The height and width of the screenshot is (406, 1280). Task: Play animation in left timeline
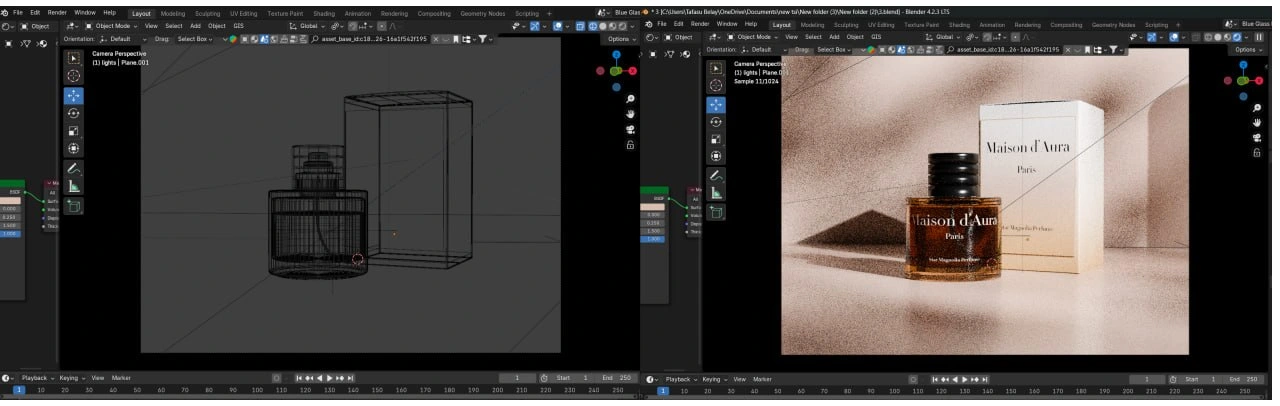click(330, 378)
